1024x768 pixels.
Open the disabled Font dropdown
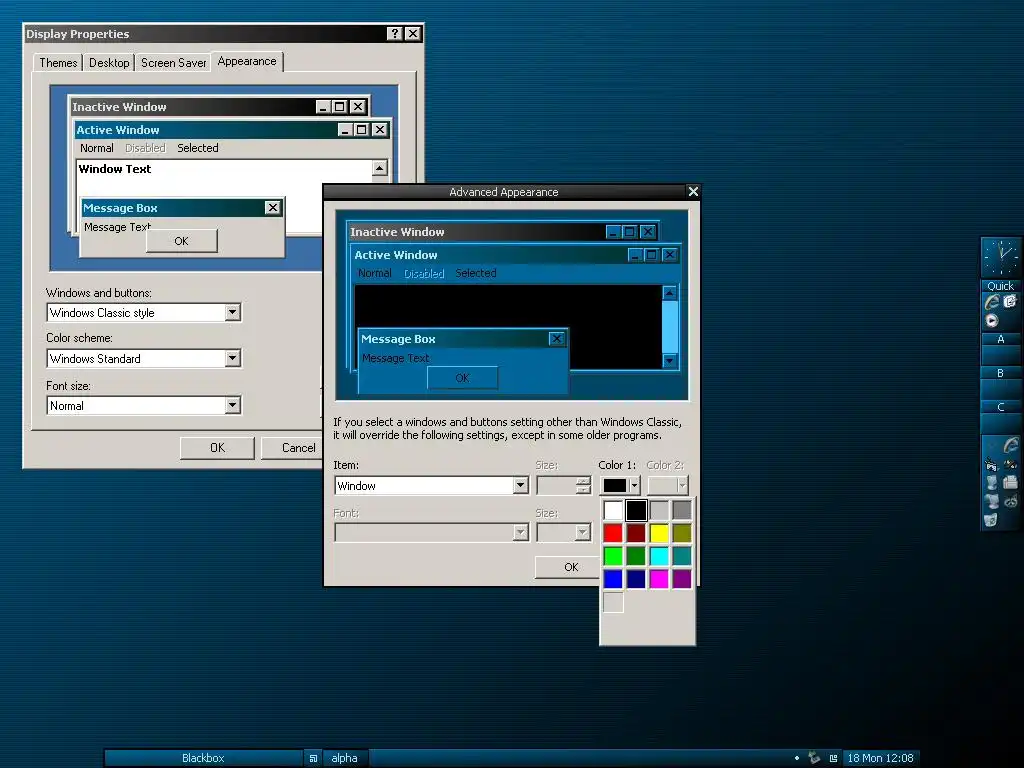432,532
